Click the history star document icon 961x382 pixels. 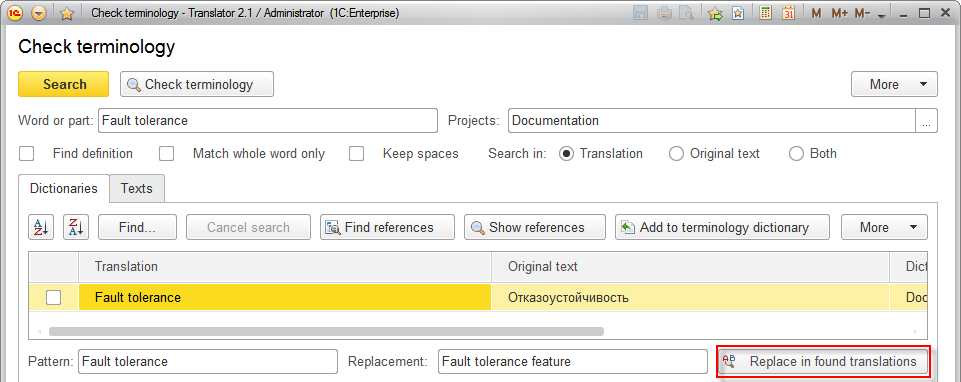[x=738, y=13]
